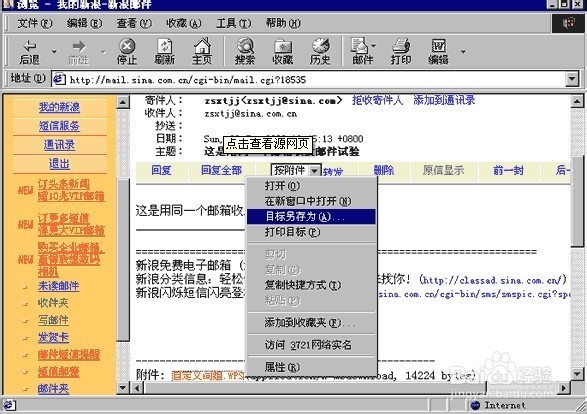Click the 发贺卡 sidebar link
Image resolution: width=587 pixels, height=414 pixels.
pyautogui.click(x=53, y=337)
